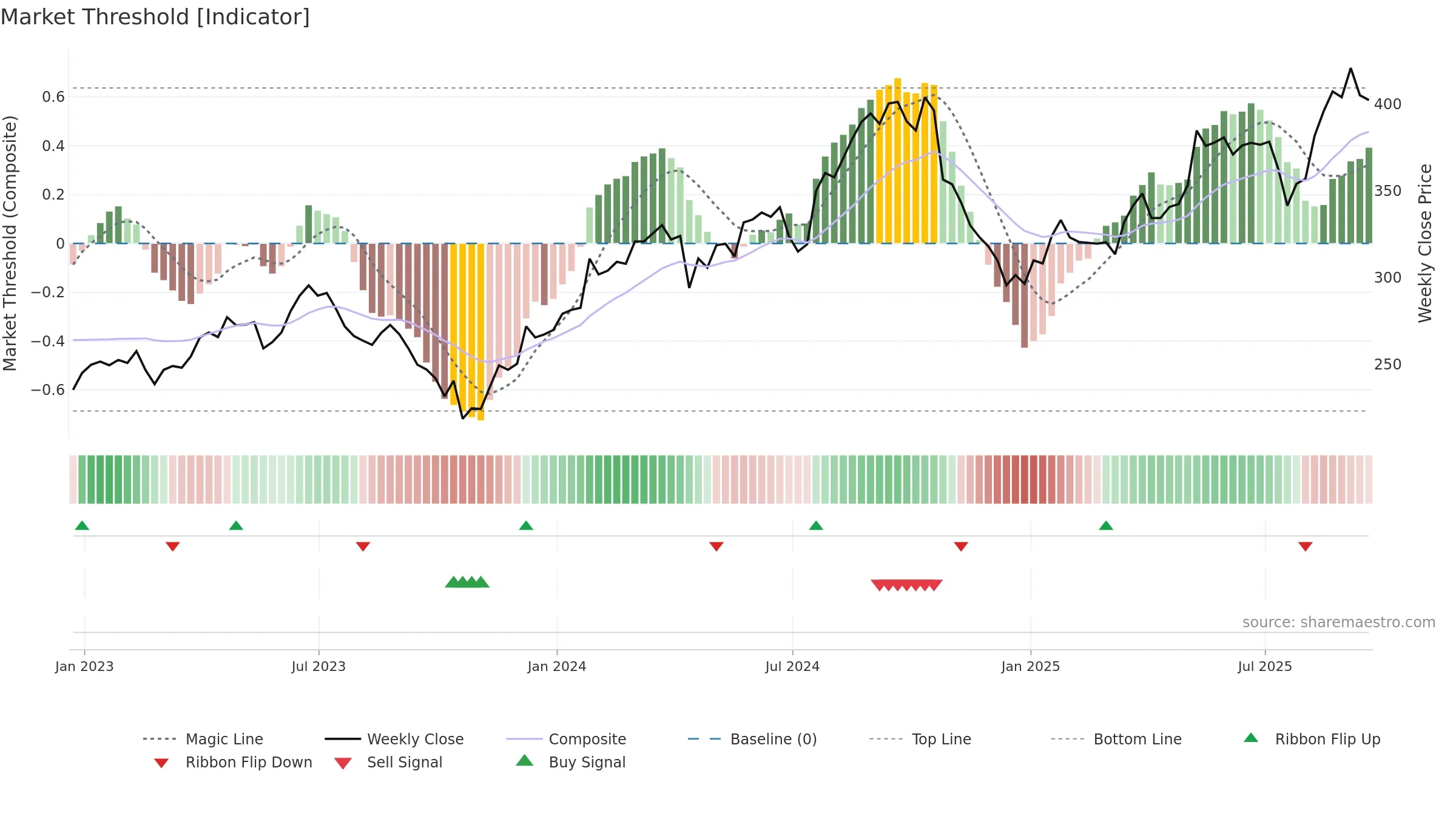This screenshot has width=1456, height=819.
Task: Click the ribbon flip down triangle near Mar 2023
Action: coord(173,547)
